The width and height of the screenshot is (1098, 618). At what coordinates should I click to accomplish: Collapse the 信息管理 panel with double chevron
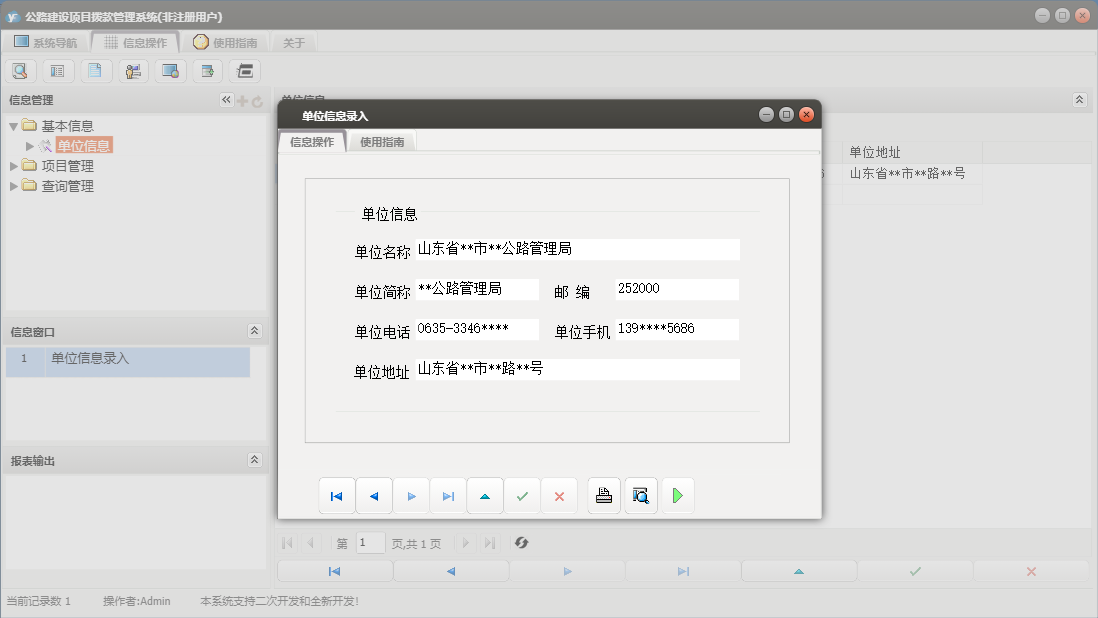[x=226, y=100]
